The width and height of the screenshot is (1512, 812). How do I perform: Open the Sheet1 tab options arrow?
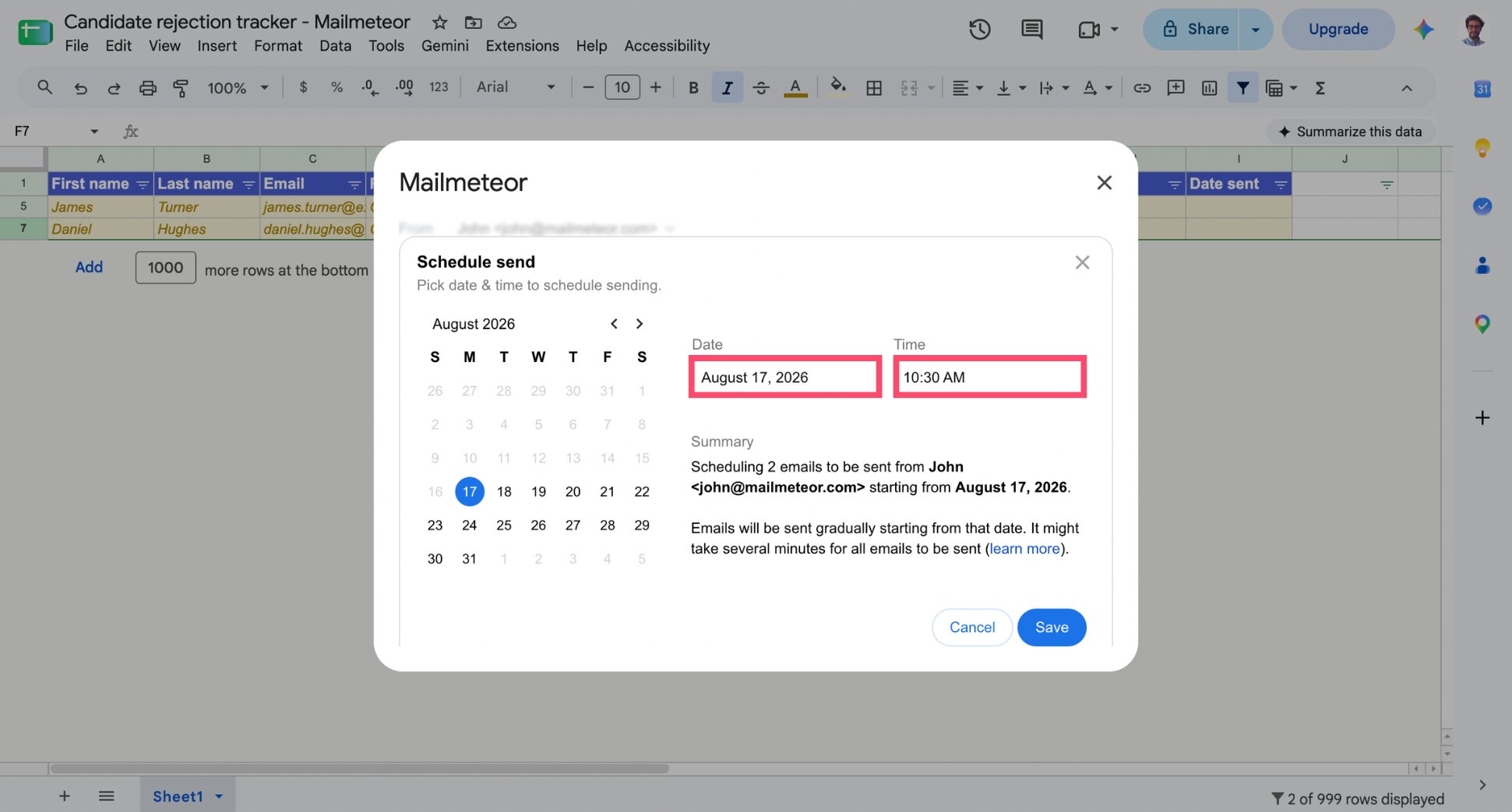219,796
